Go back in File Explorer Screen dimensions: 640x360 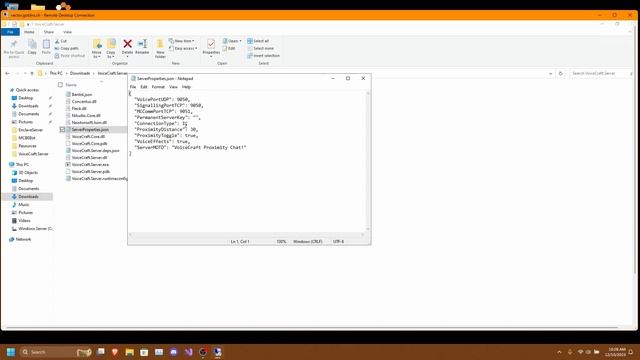[x=7, y=73]
